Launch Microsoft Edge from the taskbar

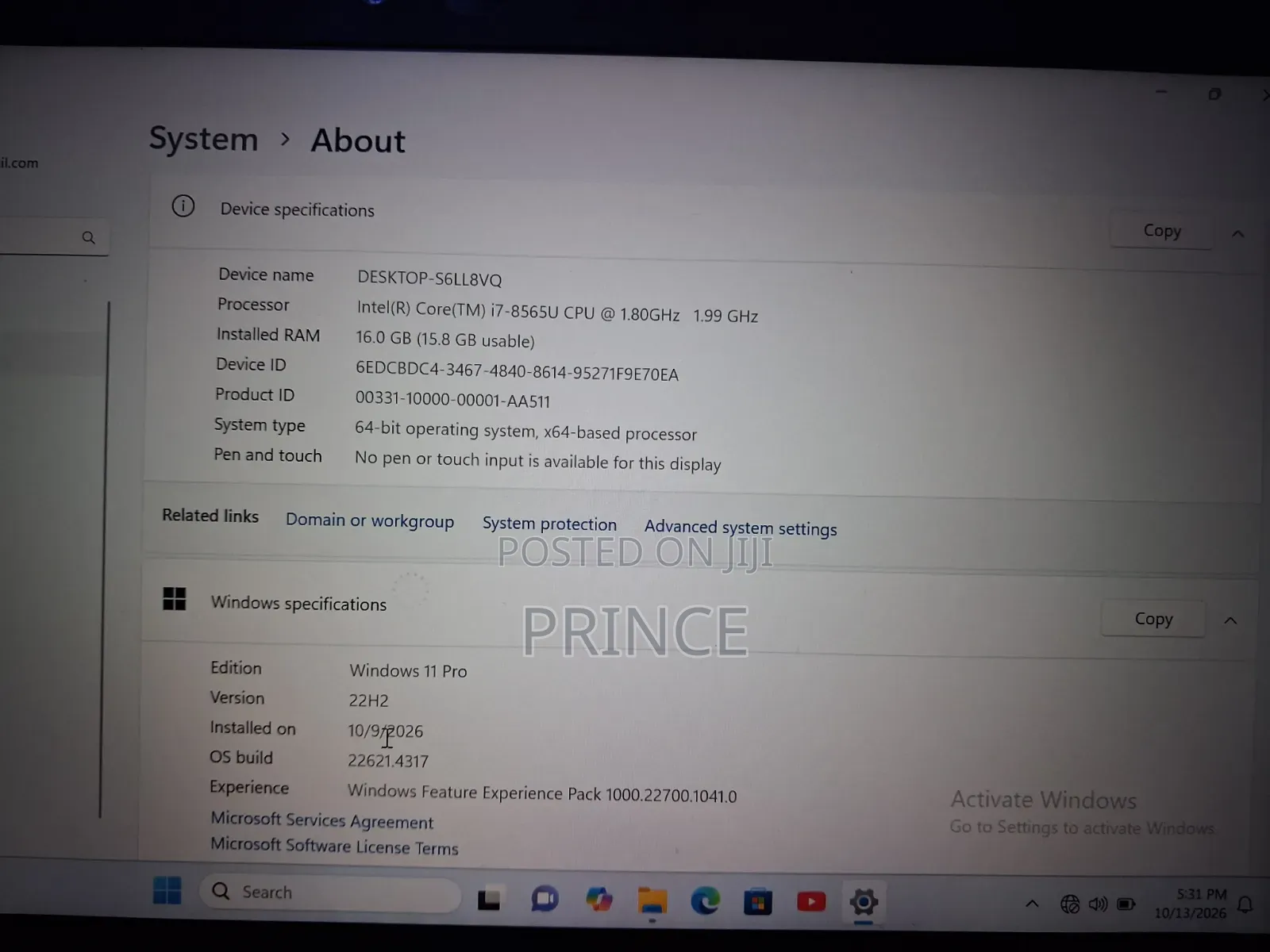705,901
